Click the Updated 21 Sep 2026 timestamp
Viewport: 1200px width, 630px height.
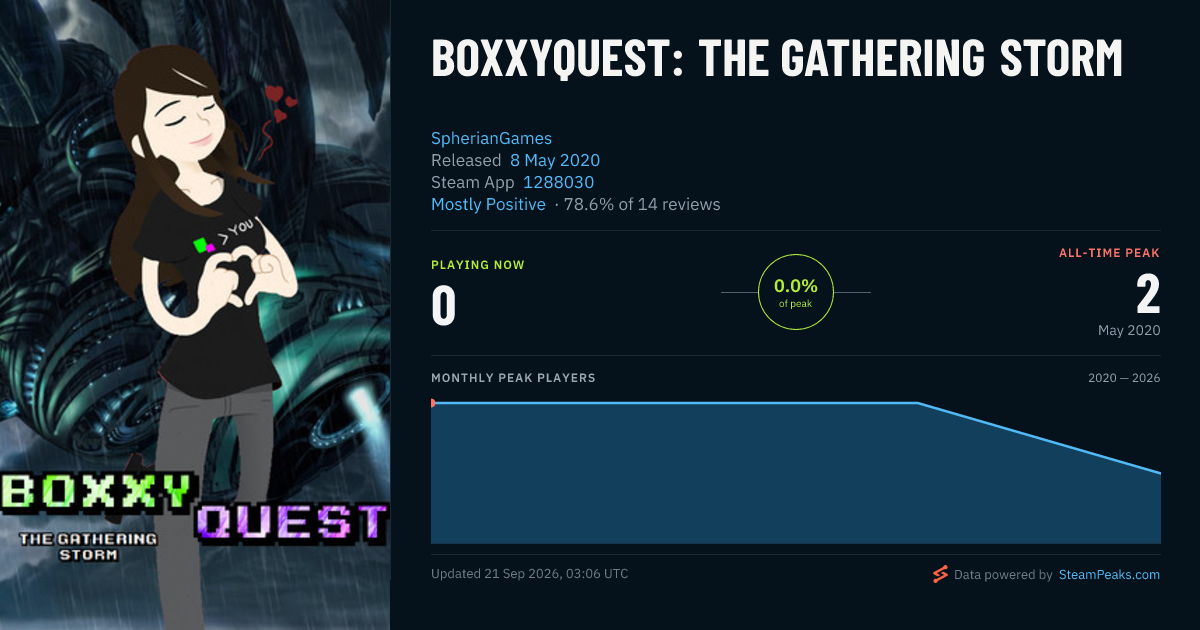pos(530,574)
